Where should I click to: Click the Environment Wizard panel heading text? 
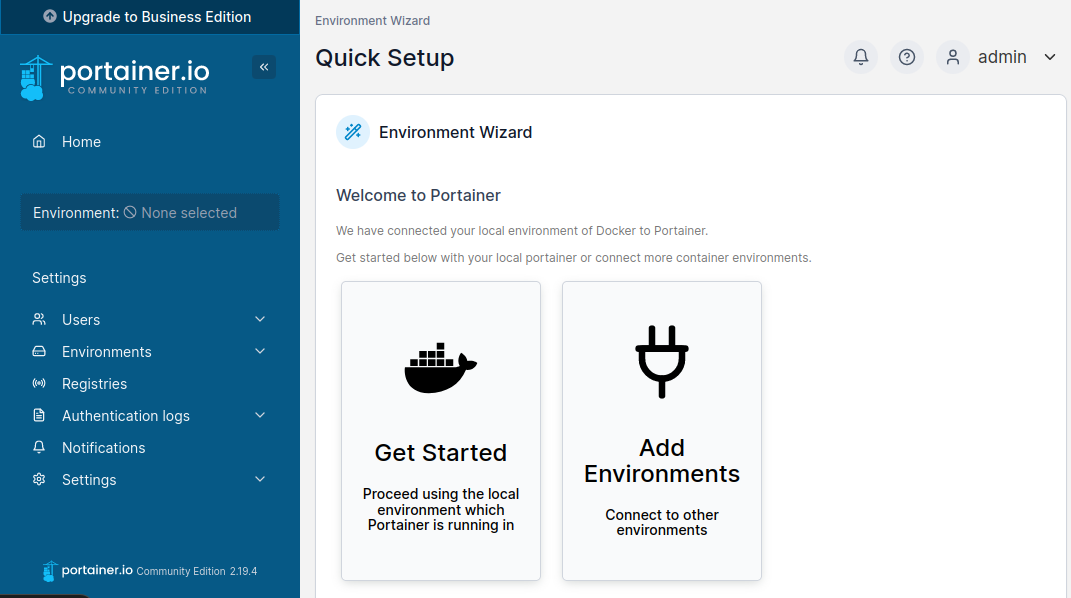[456, 132]
